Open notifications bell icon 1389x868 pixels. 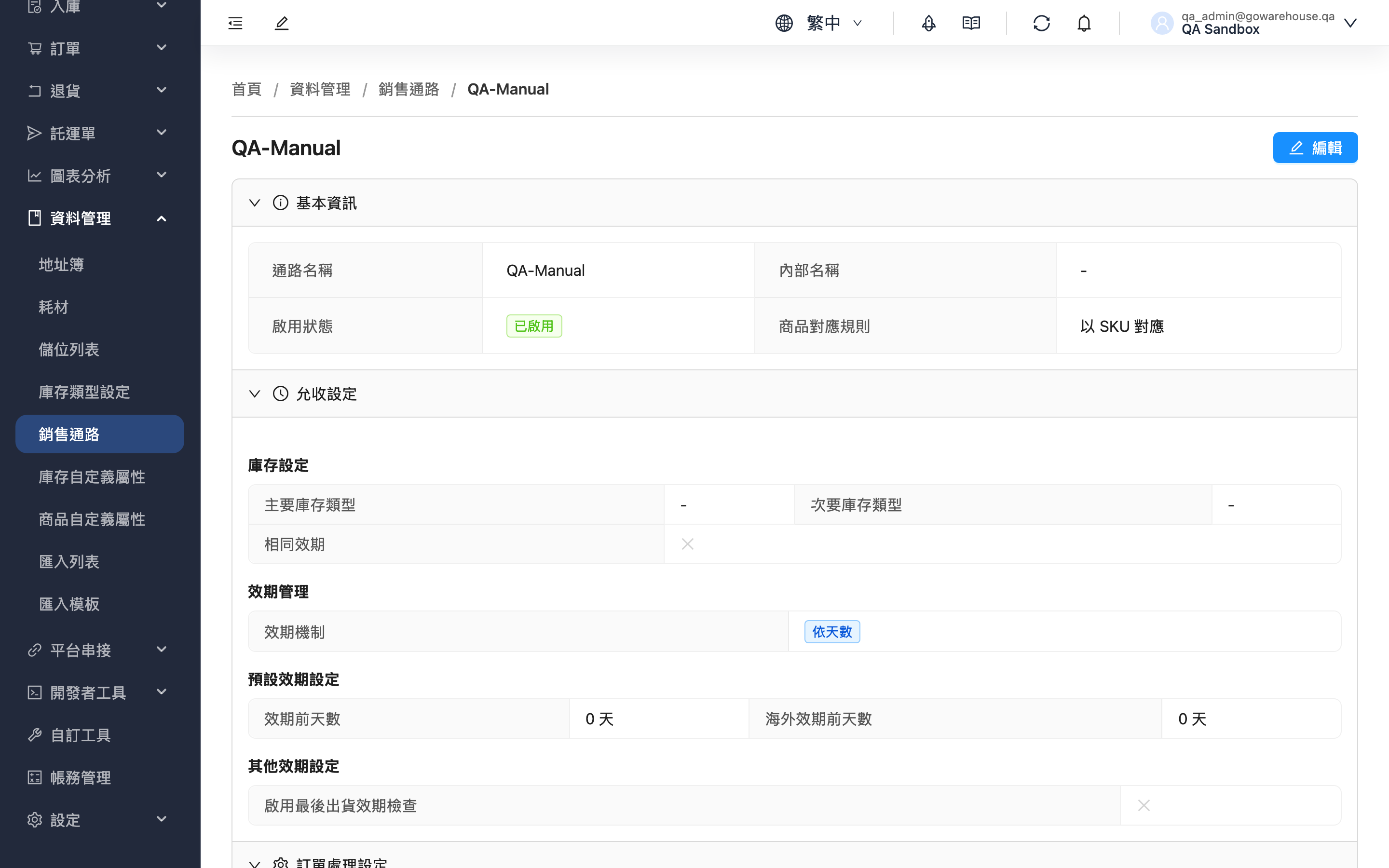click(x=1084, y=23)
